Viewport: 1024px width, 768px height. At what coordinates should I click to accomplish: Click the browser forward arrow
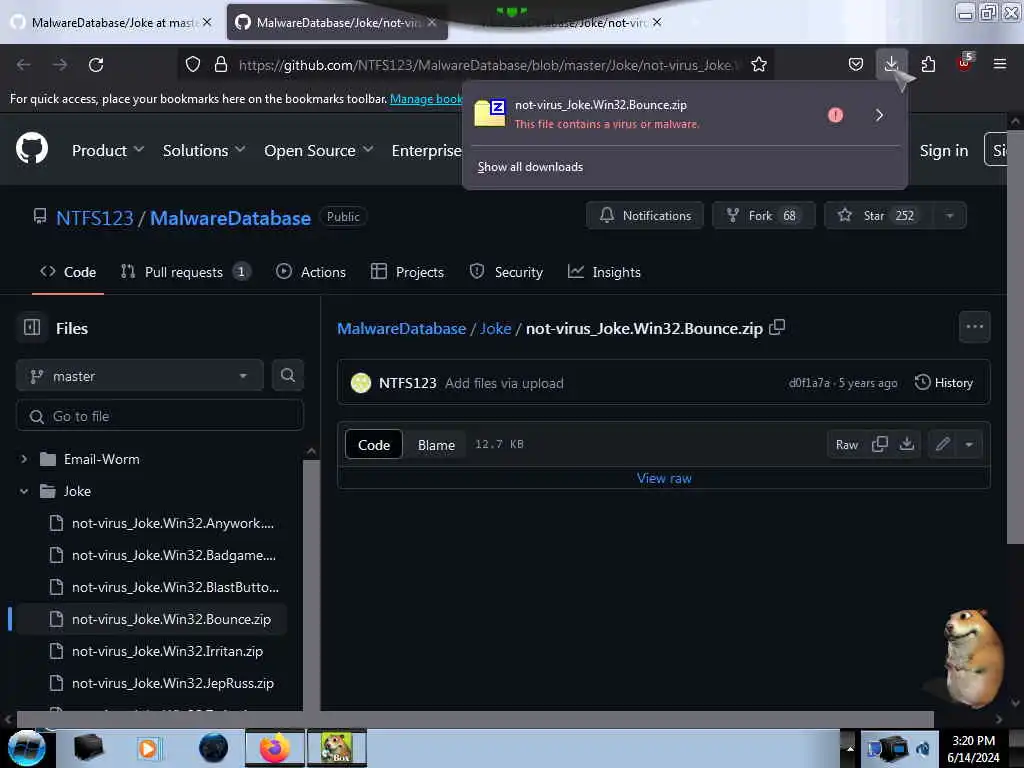click(60, 65)
